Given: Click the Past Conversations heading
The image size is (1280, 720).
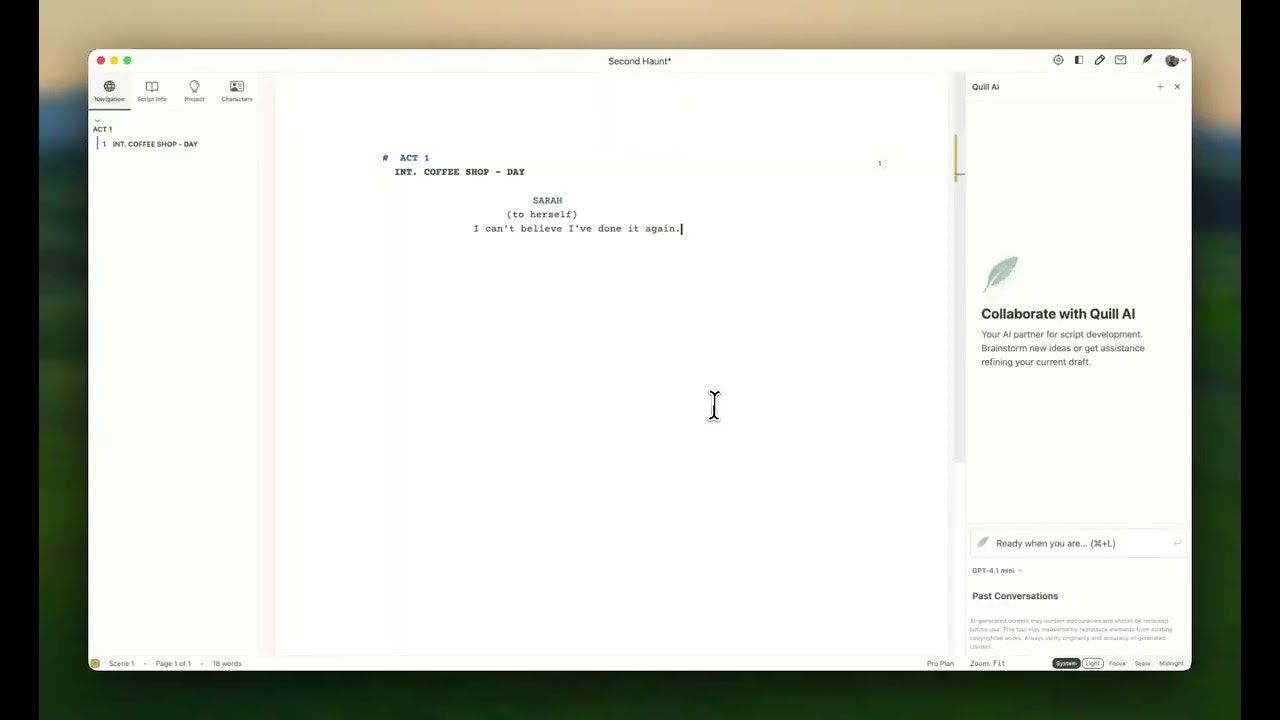Looking at the screenshot, I should [1014, 596].
